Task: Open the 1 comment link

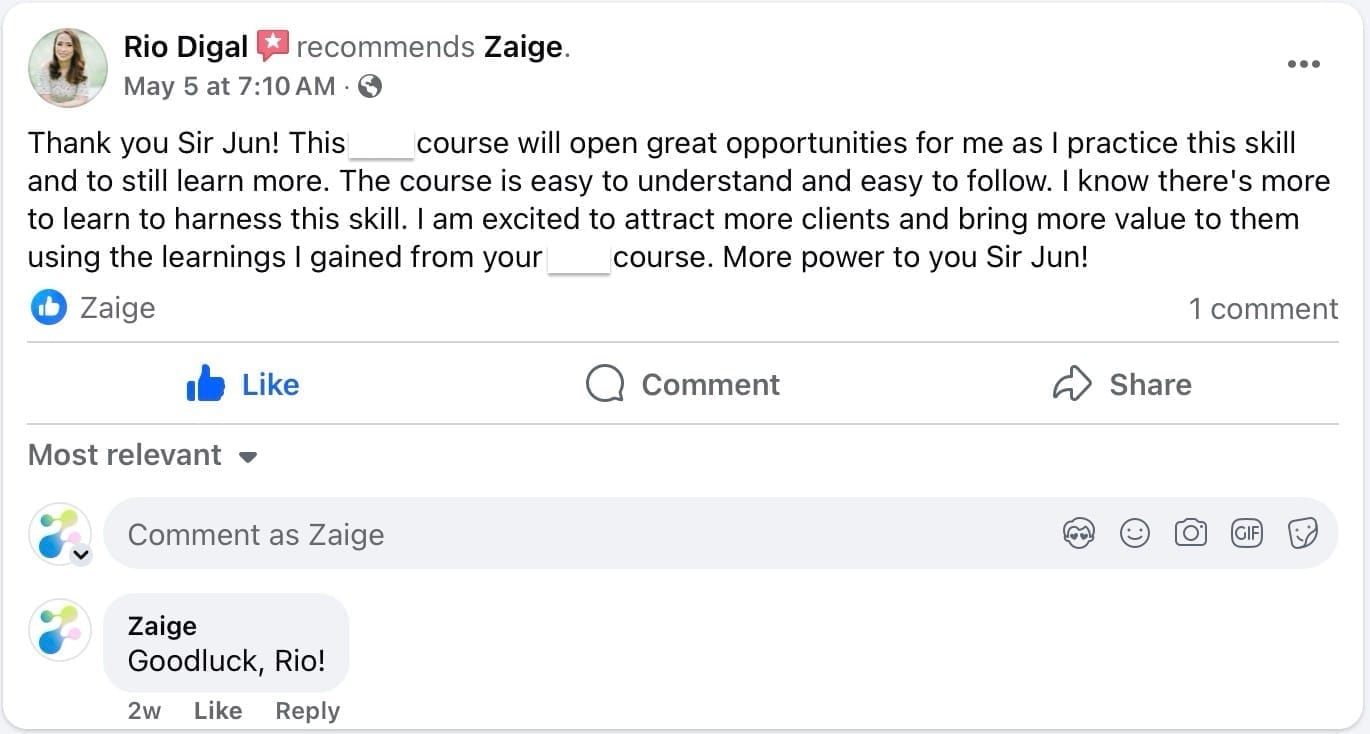Action: [1262, 309]
